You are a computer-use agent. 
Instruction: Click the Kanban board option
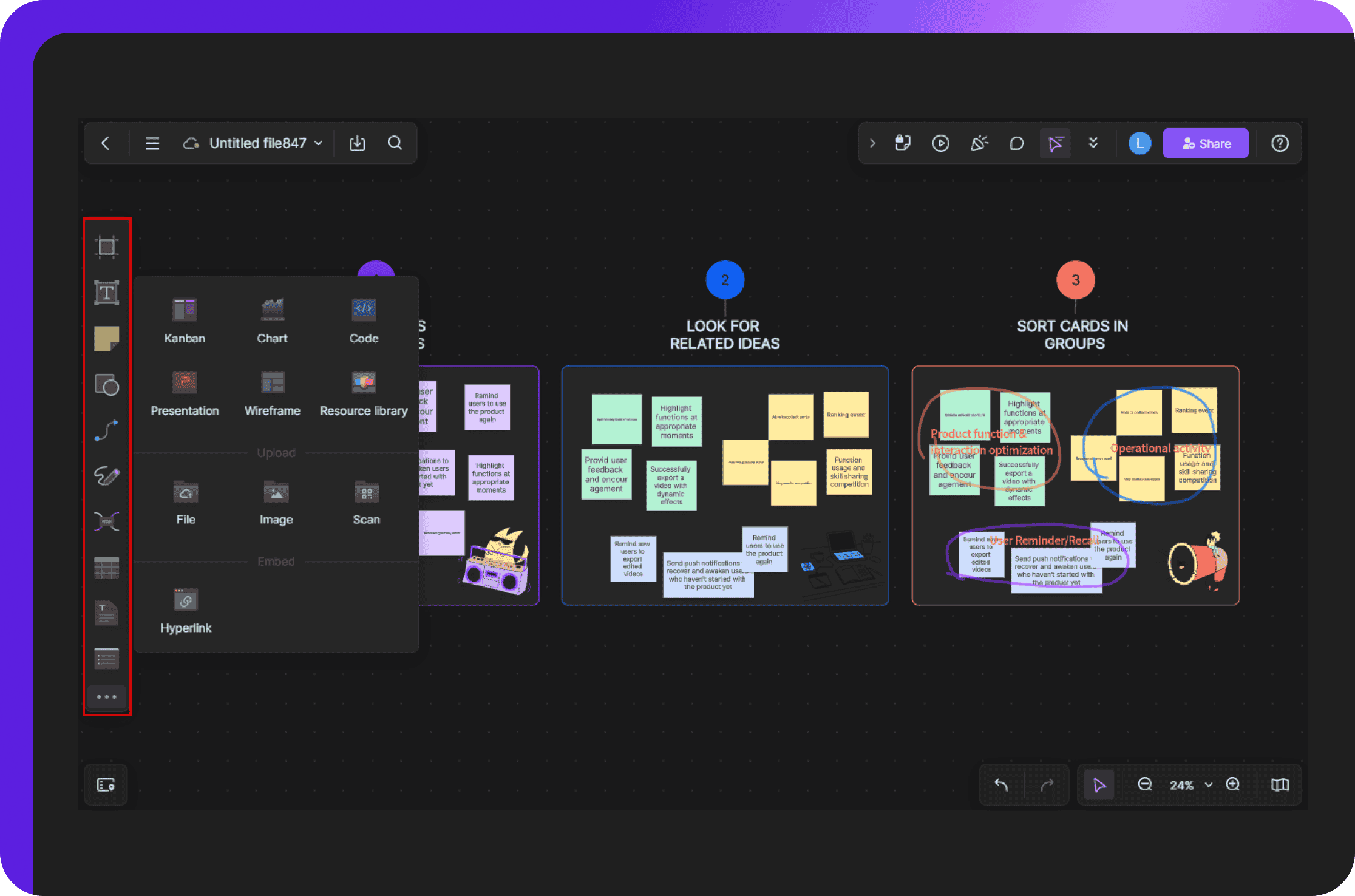pyautogui.click(x=185, y=320)
